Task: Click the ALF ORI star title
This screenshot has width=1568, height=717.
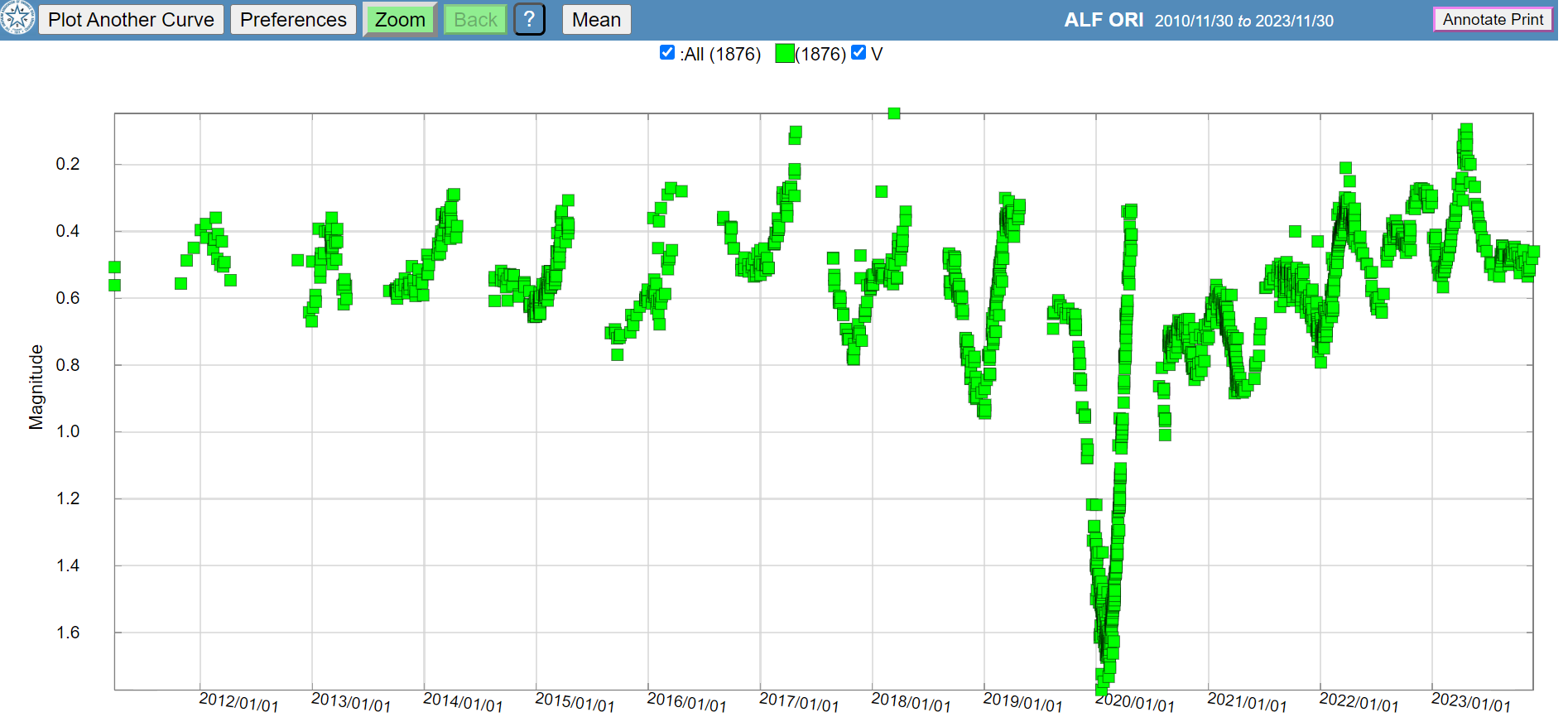Action: pyautogui.click(x=1104, y=20)
